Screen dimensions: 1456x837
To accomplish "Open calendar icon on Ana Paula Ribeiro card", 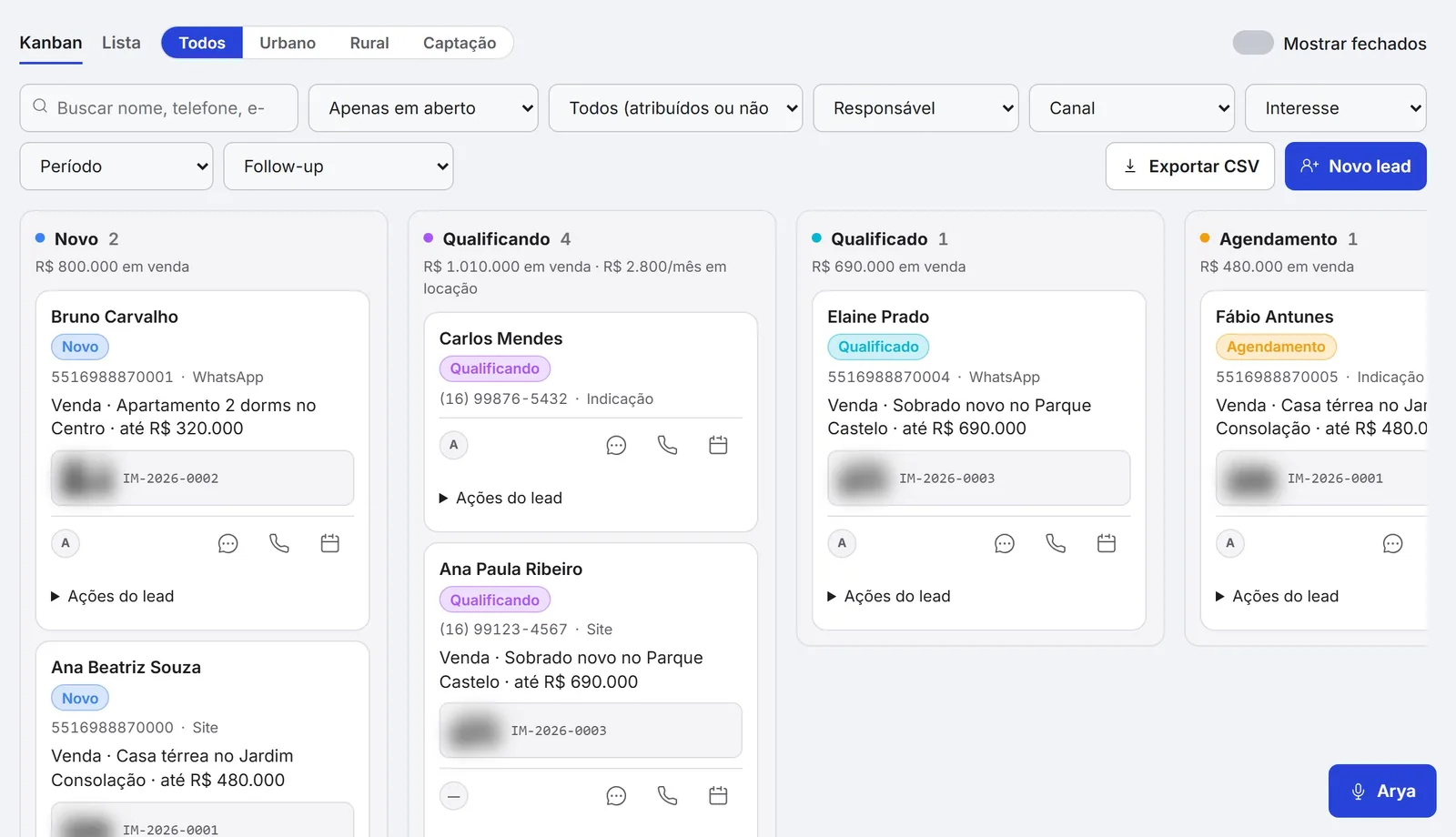I will tap(718, 796).
